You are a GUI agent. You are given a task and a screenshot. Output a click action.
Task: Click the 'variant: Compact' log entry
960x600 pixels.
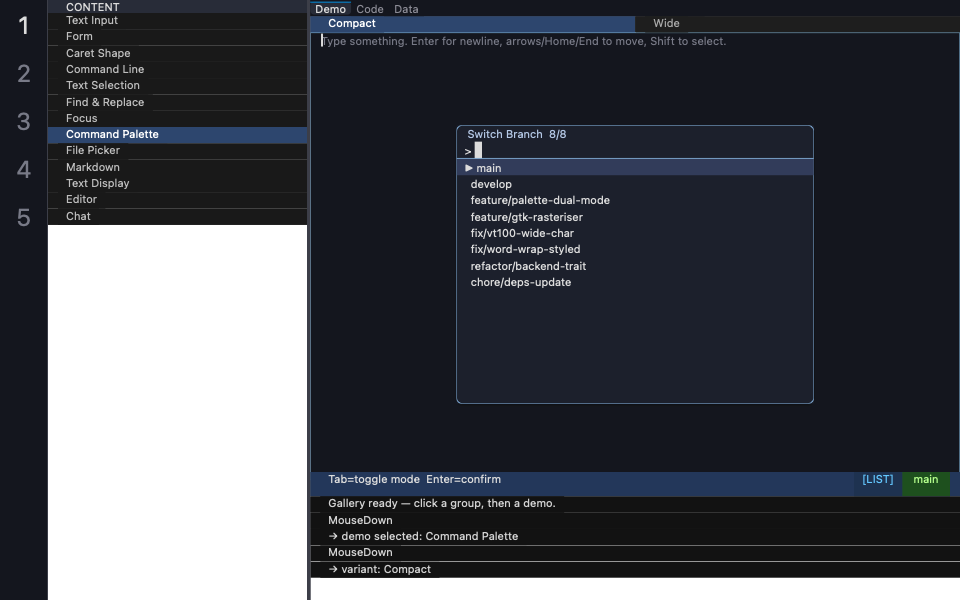pos(380,569)
